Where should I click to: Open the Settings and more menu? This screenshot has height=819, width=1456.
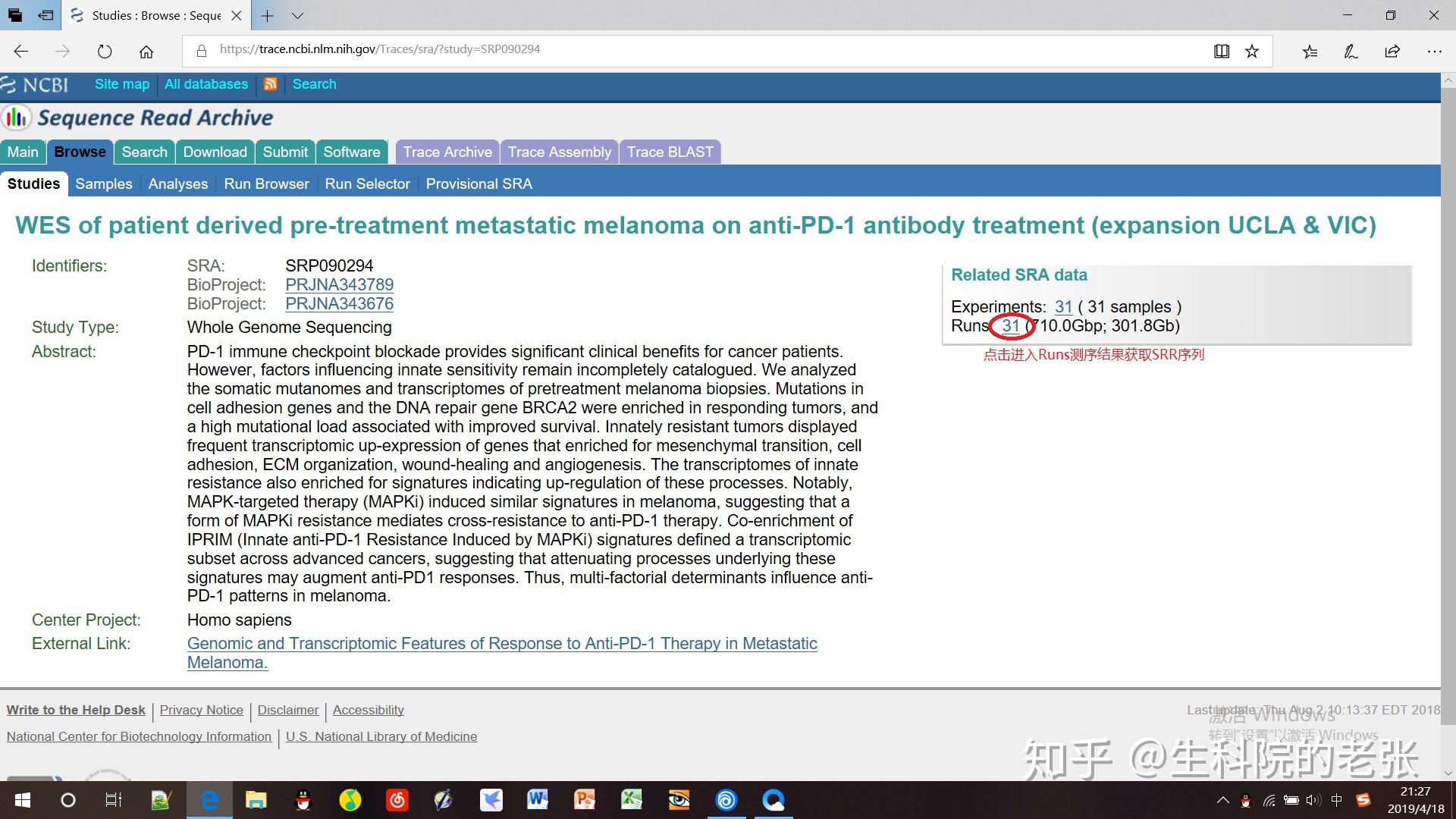click(1435, 51)
